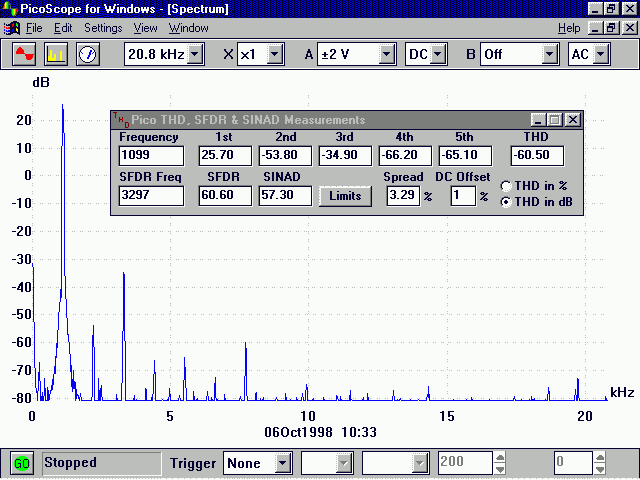
Task: Open the disabled trigger direction dropdown after None
Action: [x=344, y=463]
